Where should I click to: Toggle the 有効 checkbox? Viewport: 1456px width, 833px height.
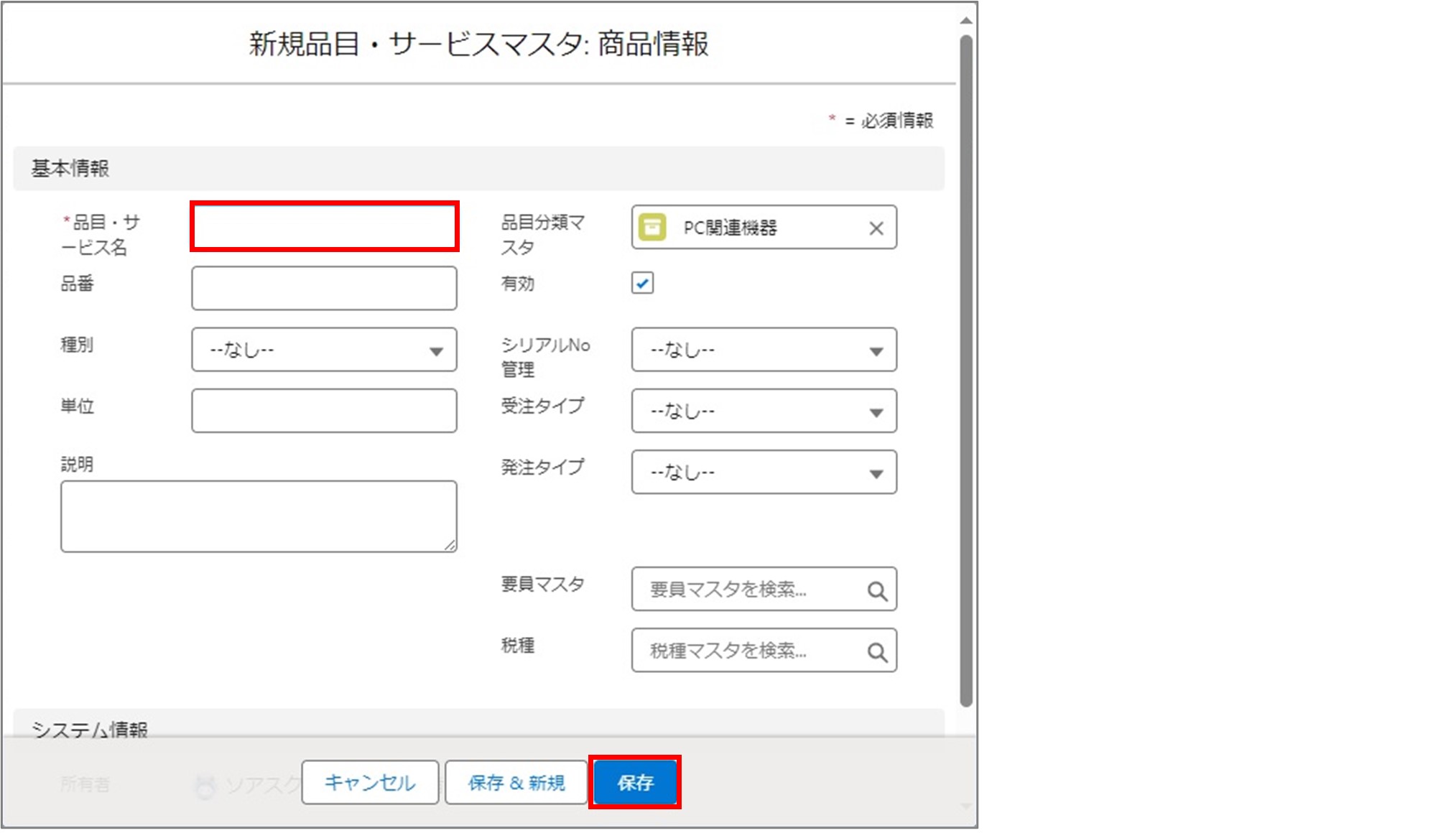[642, 283]
